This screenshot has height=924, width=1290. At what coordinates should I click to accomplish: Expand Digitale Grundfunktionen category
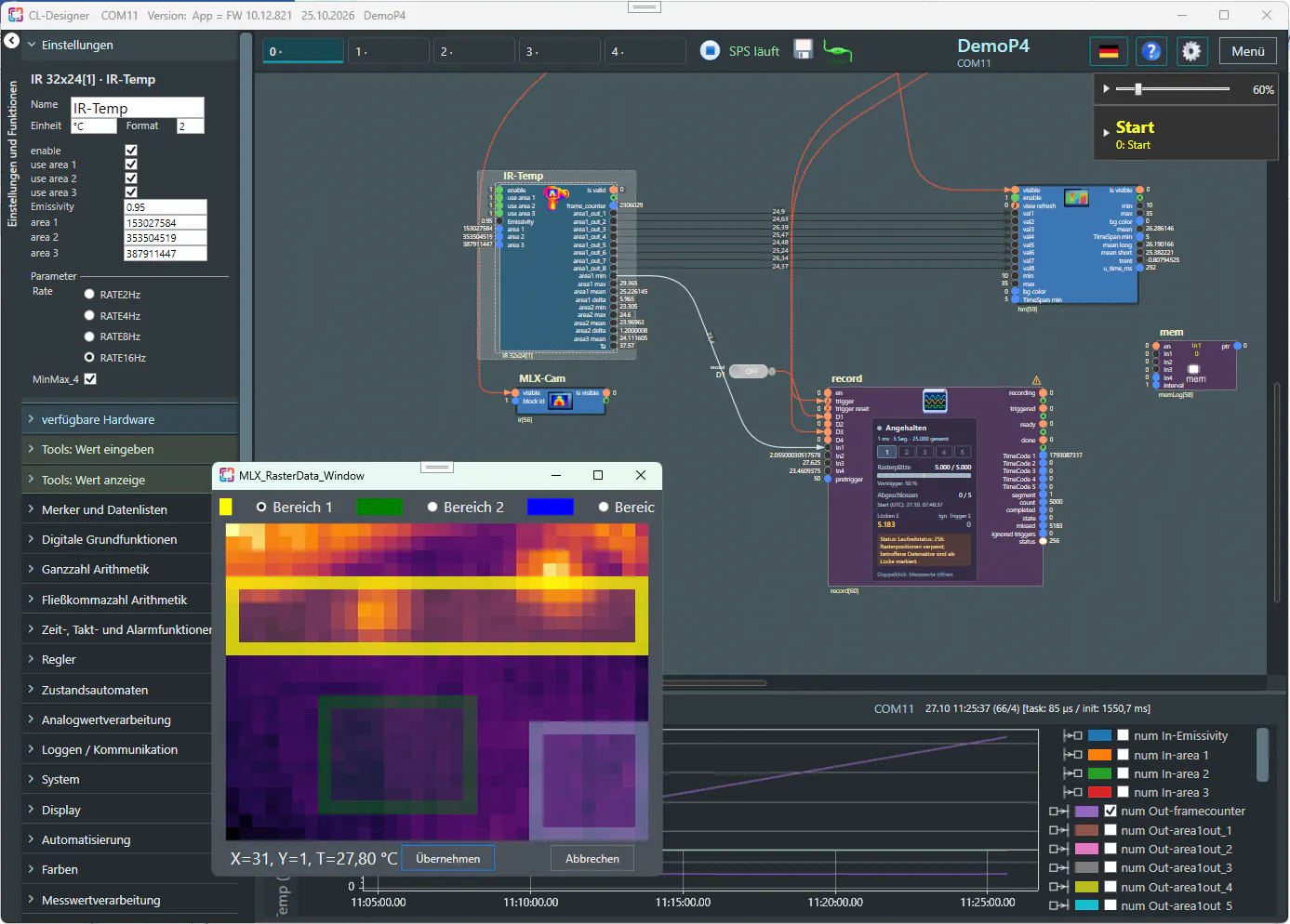coord(129,539)
